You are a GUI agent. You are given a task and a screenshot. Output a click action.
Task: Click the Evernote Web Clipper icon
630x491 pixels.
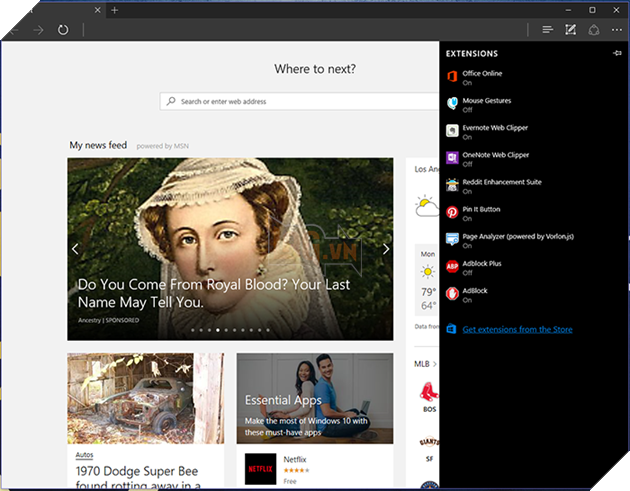coord(452,131)
